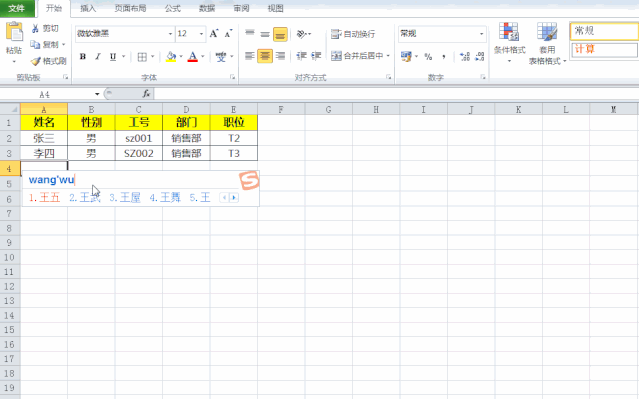This screenshot has width=639, height=399.
Task: Switch to the 审阅 Review tab
Action: coord(241,8)
